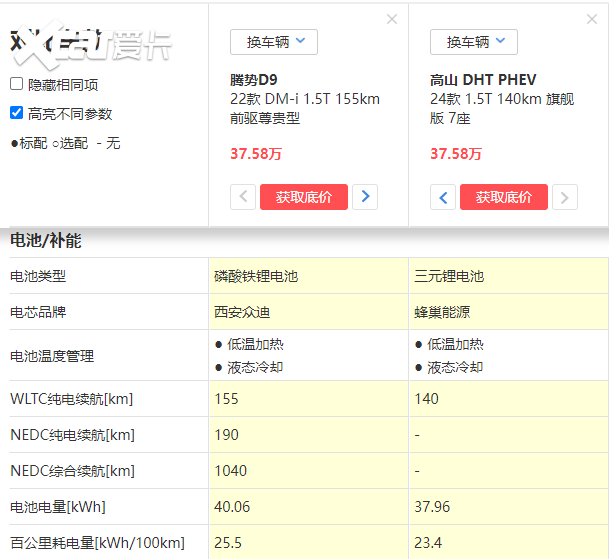Click left arrow under 腾势D9 column
Viewport: 609px width, 559px height.
243,197
